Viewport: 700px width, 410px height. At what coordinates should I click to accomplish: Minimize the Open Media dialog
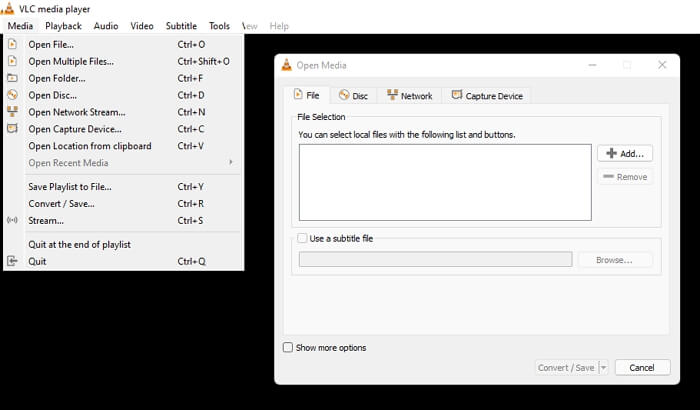click(x=592, y=65)
